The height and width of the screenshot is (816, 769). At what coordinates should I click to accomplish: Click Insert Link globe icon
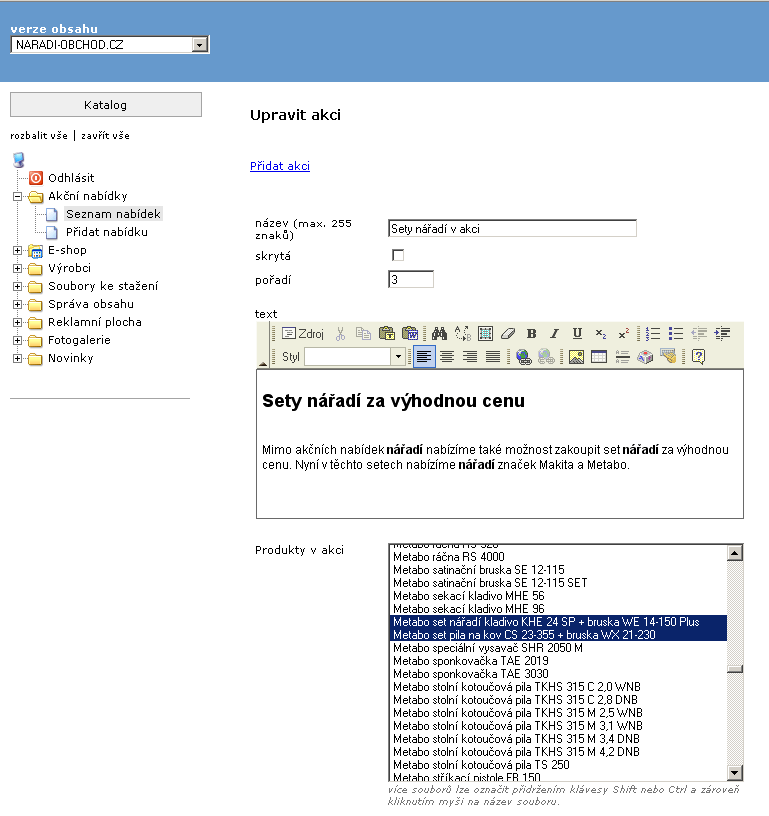tap(523, 356)
